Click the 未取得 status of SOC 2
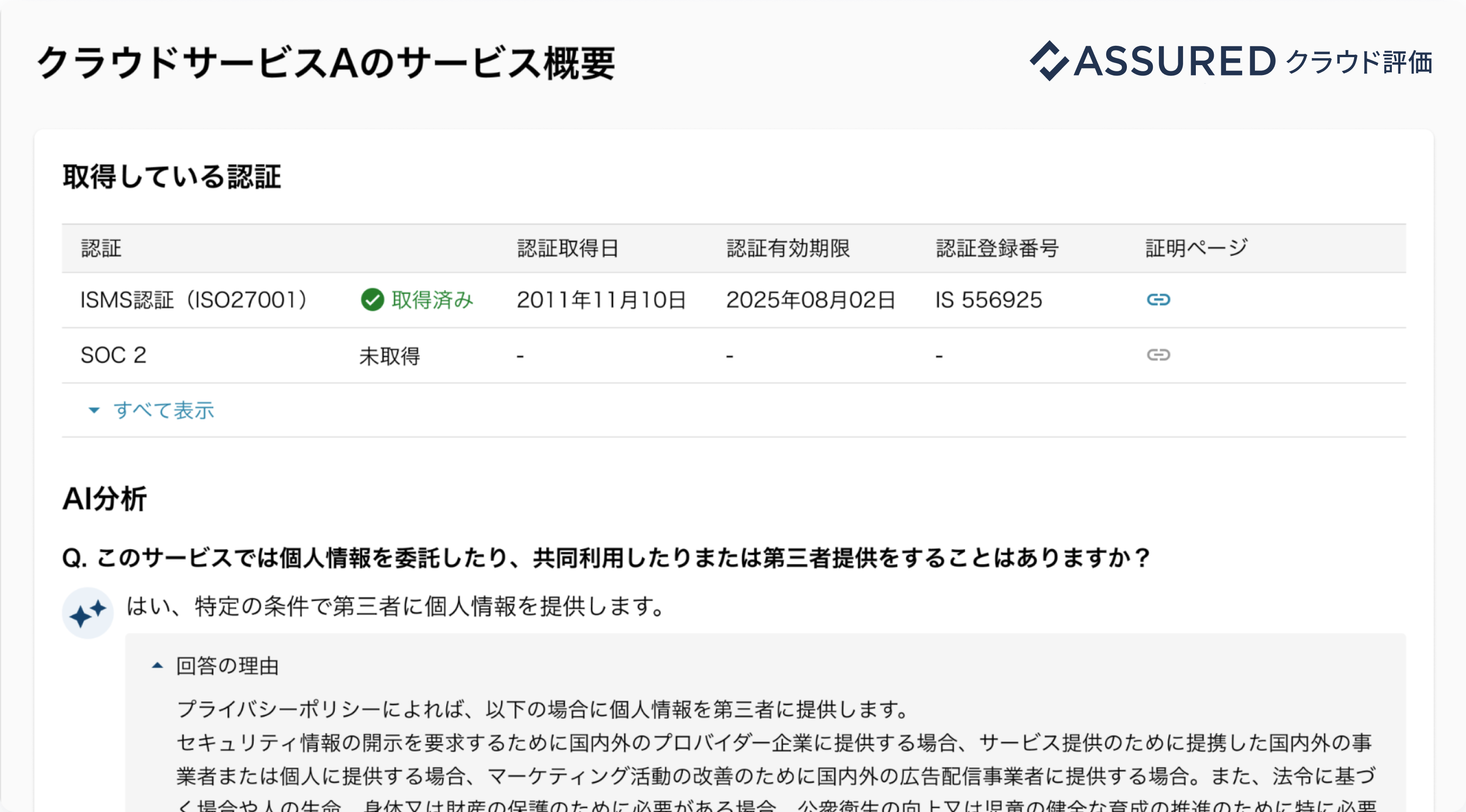The width and height of the screenshot is (1466, 812). (x=389, y=356)
